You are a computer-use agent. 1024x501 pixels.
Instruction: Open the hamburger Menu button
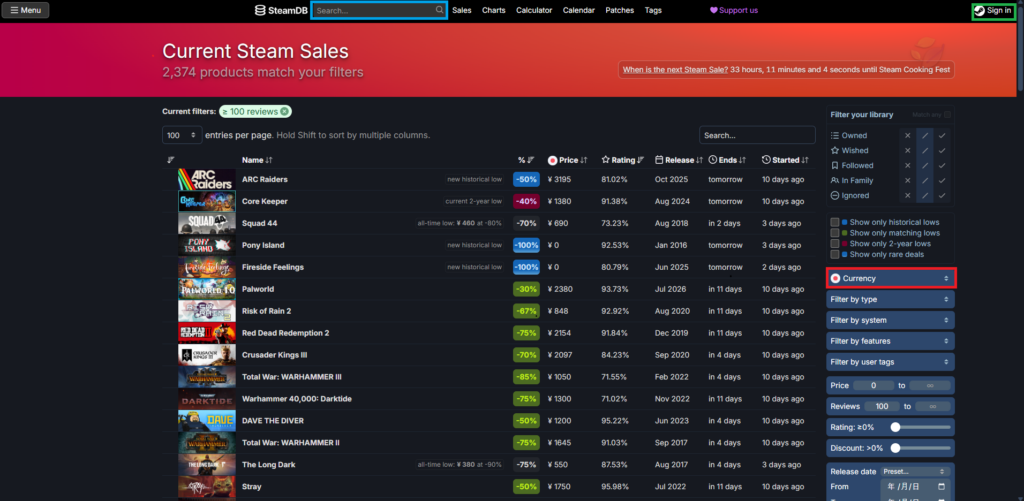coord(25,10)
